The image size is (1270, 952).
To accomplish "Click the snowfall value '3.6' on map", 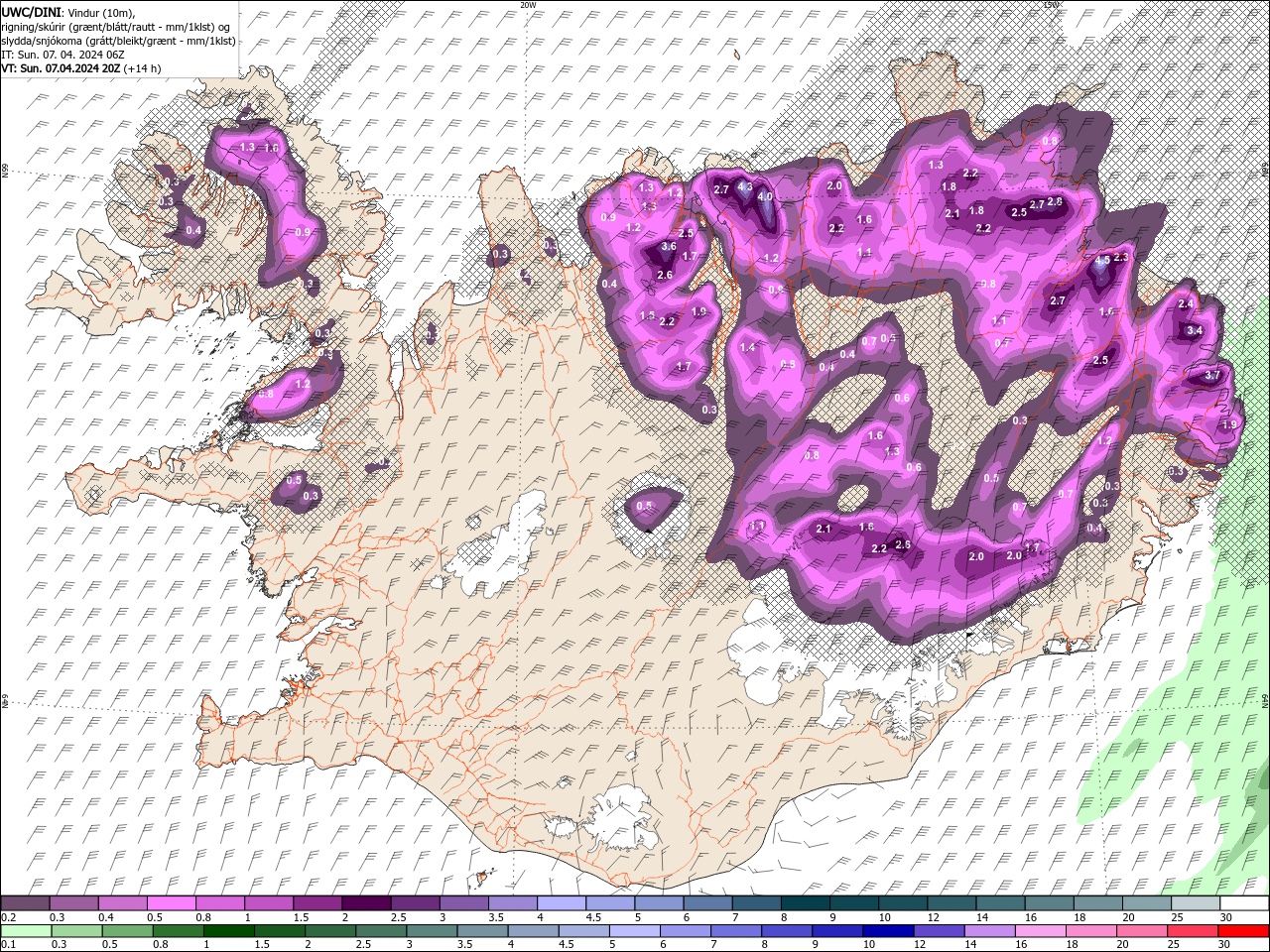I will pyautogui.click(x=668, y=247).
